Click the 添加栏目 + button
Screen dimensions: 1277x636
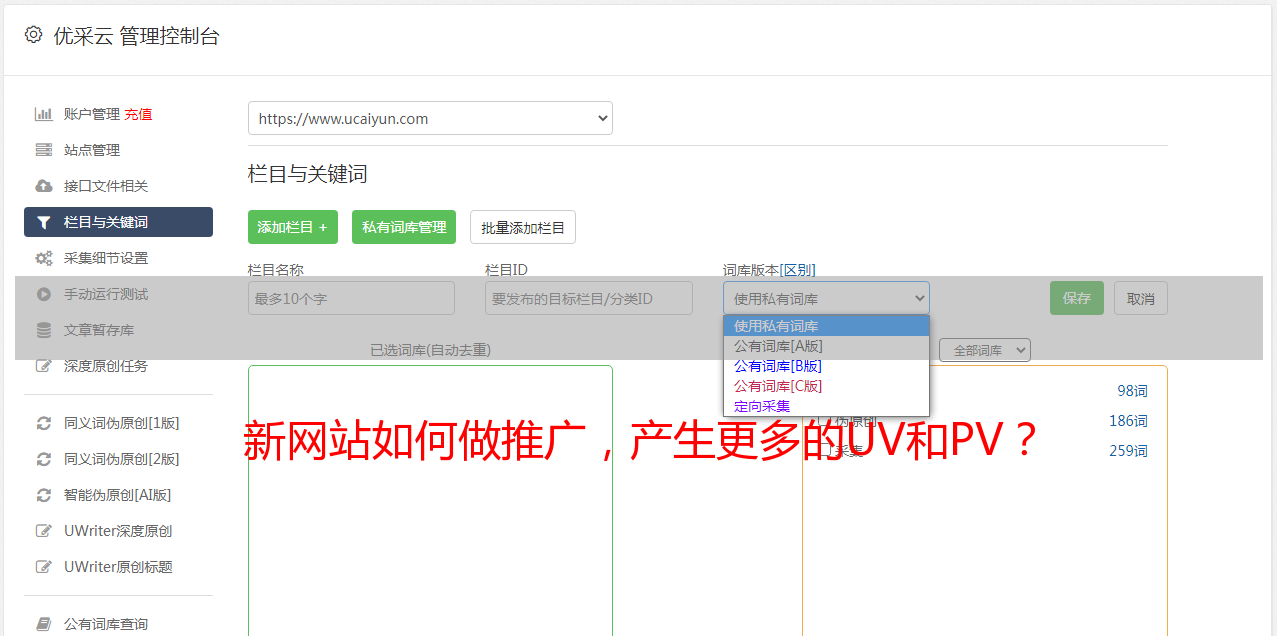click(293, 227)
